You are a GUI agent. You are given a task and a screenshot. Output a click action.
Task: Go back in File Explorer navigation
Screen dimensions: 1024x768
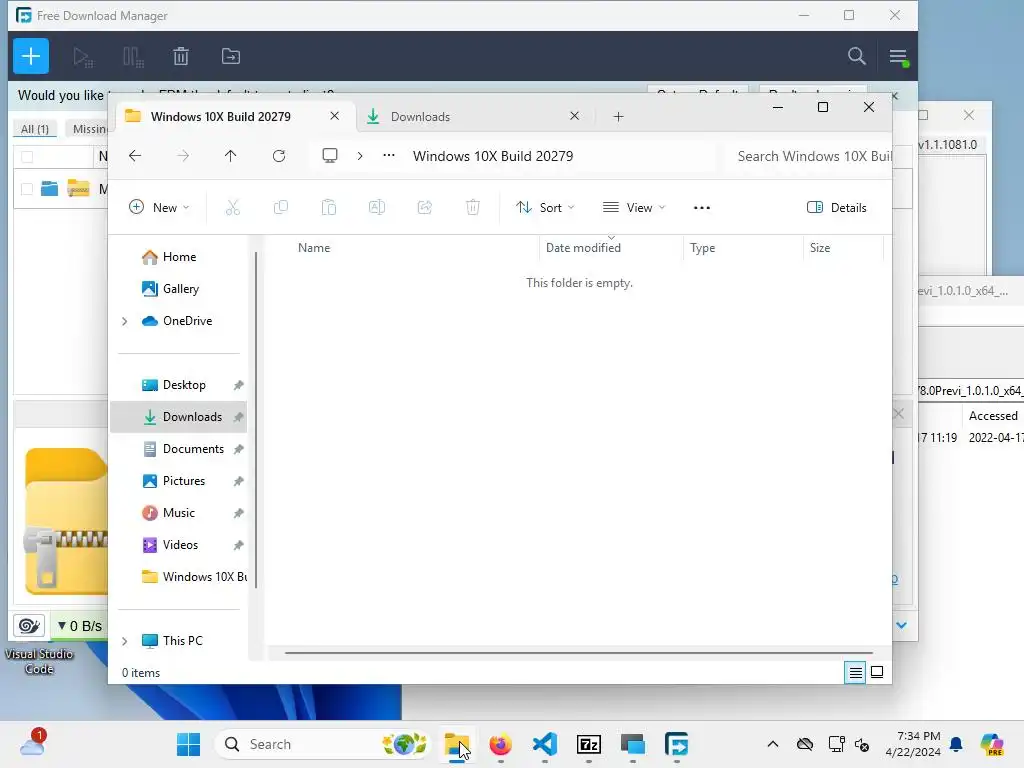point(135,156)
